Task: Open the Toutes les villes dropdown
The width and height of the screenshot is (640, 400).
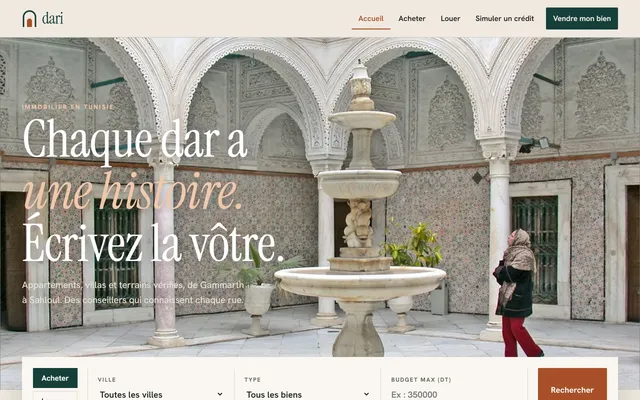Action: [x=161, y=394]
